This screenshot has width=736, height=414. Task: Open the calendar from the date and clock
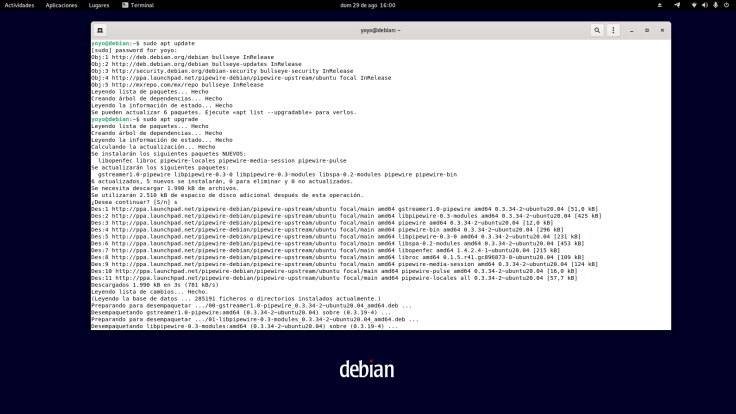[x=367, y=6]
